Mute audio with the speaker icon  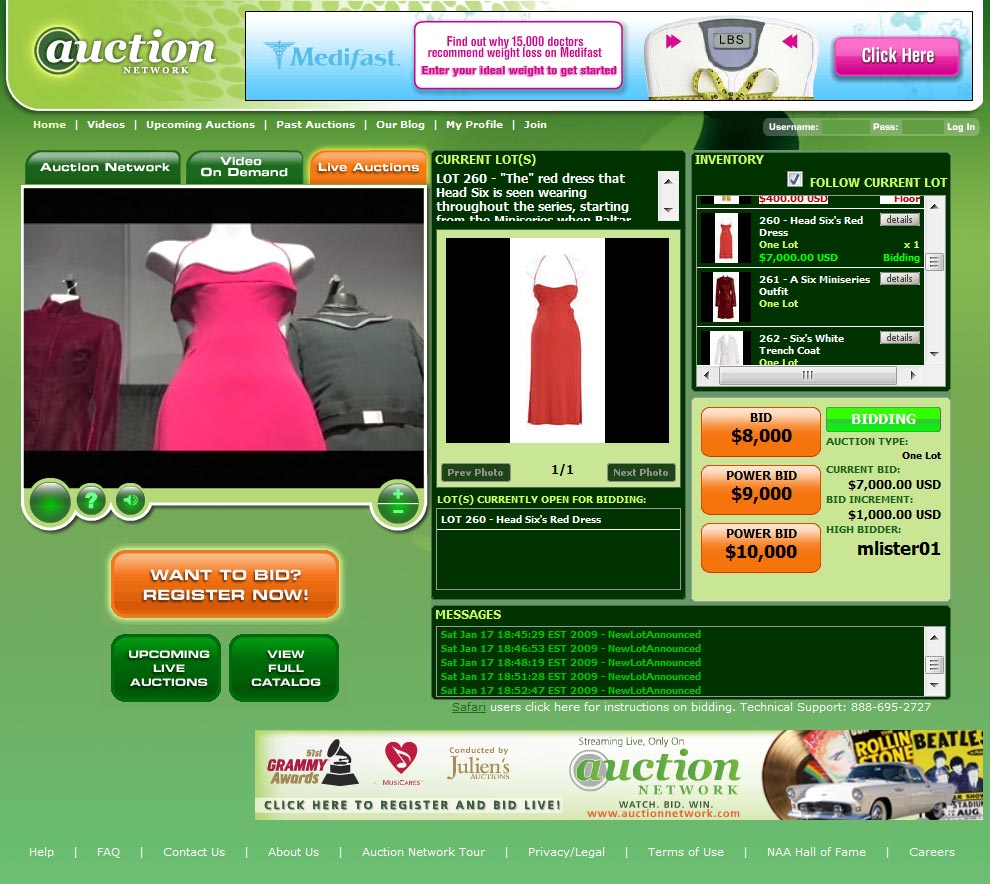(131, 500)
